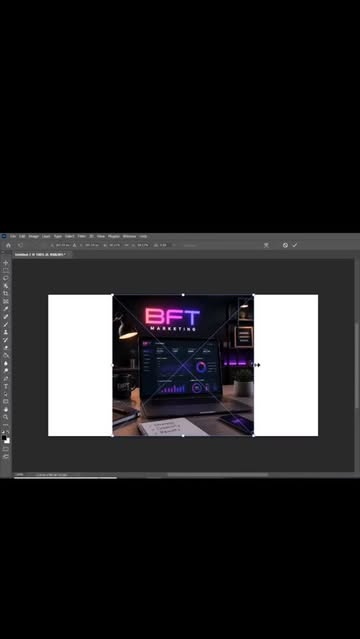The height and width of the screenshot is (639, 360).
Task: Select the Eyedropper tool
Action: (6, 309)
